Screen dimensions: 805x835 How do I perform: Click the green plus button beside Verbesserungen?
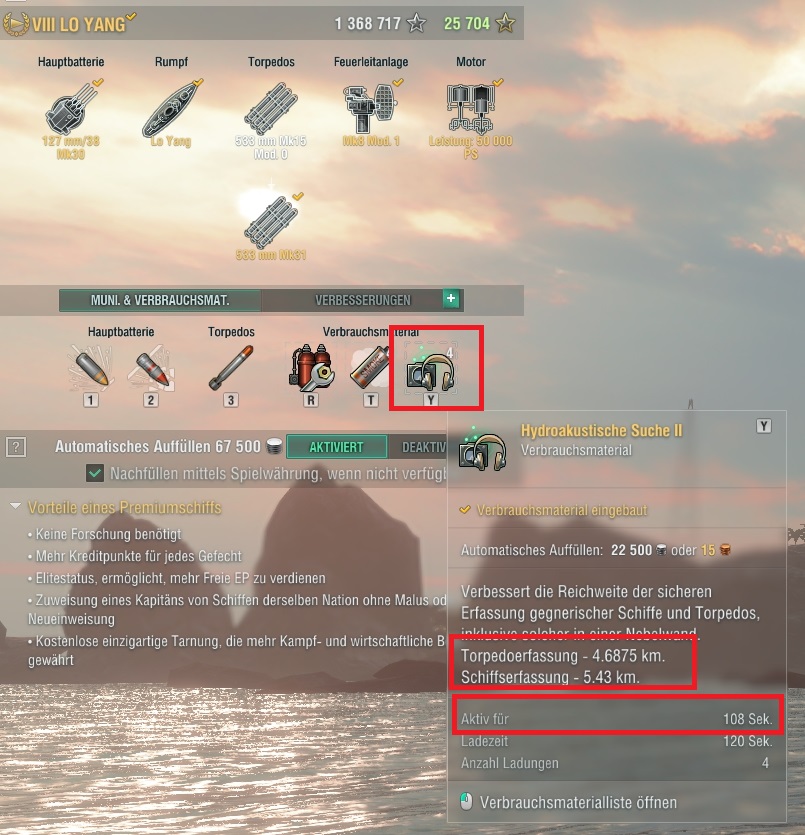coord(451,298)
